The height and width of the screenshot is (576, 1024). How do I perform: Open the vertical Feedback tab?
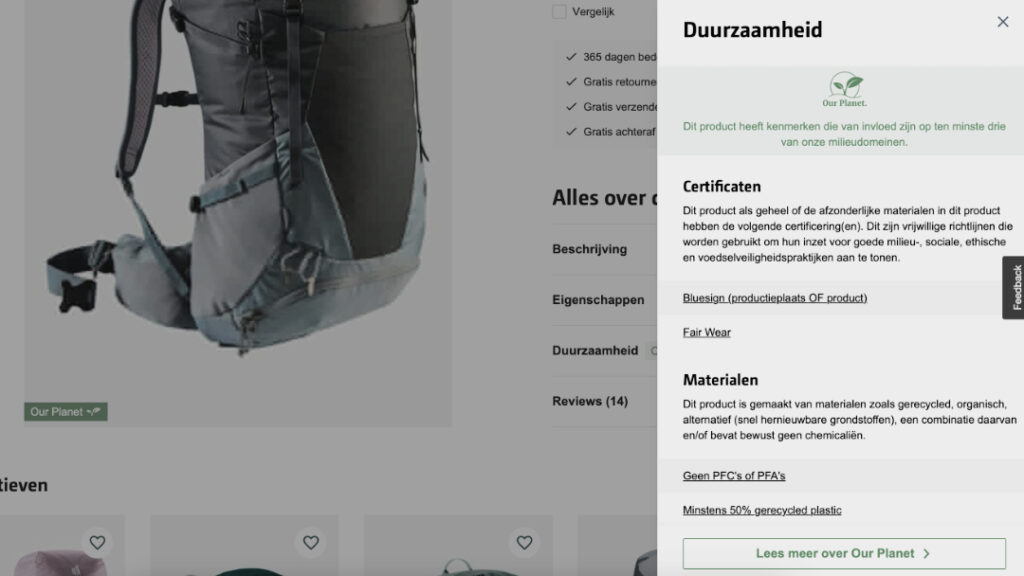pos(1014,287)
